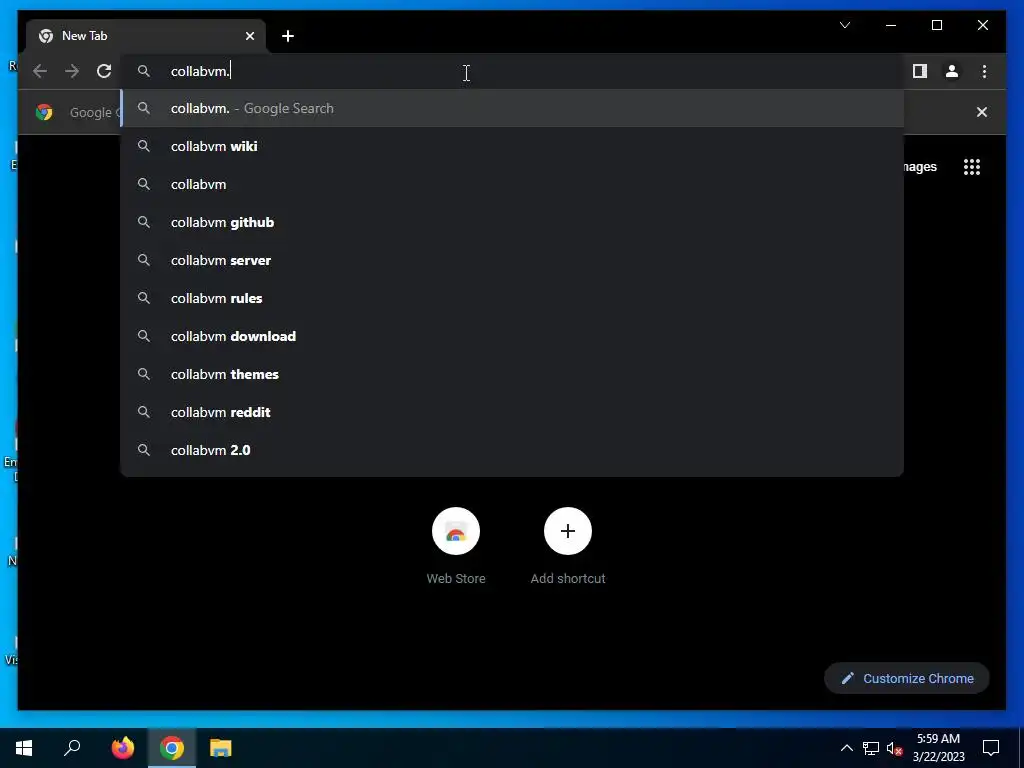Screen dimensions: 1024x768
Task: Select the 'collabvm. - Google Search' suggestion
Action: click(x=513, y=108)
